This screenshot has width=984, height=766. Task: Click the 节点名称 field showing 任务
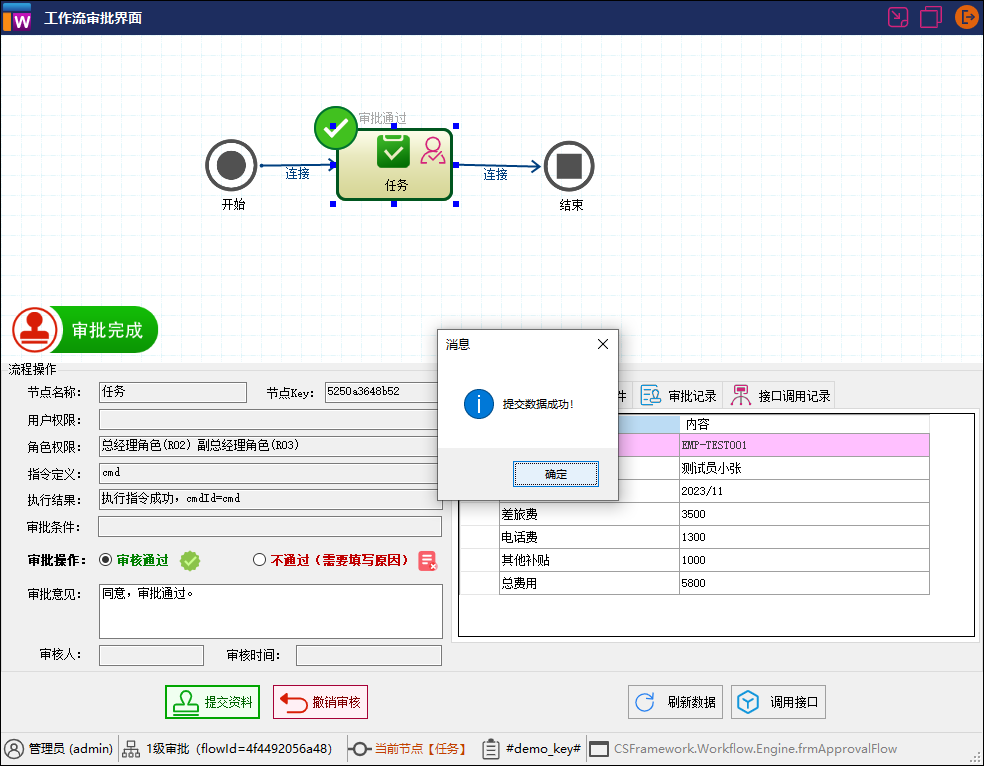coord(173,392)
